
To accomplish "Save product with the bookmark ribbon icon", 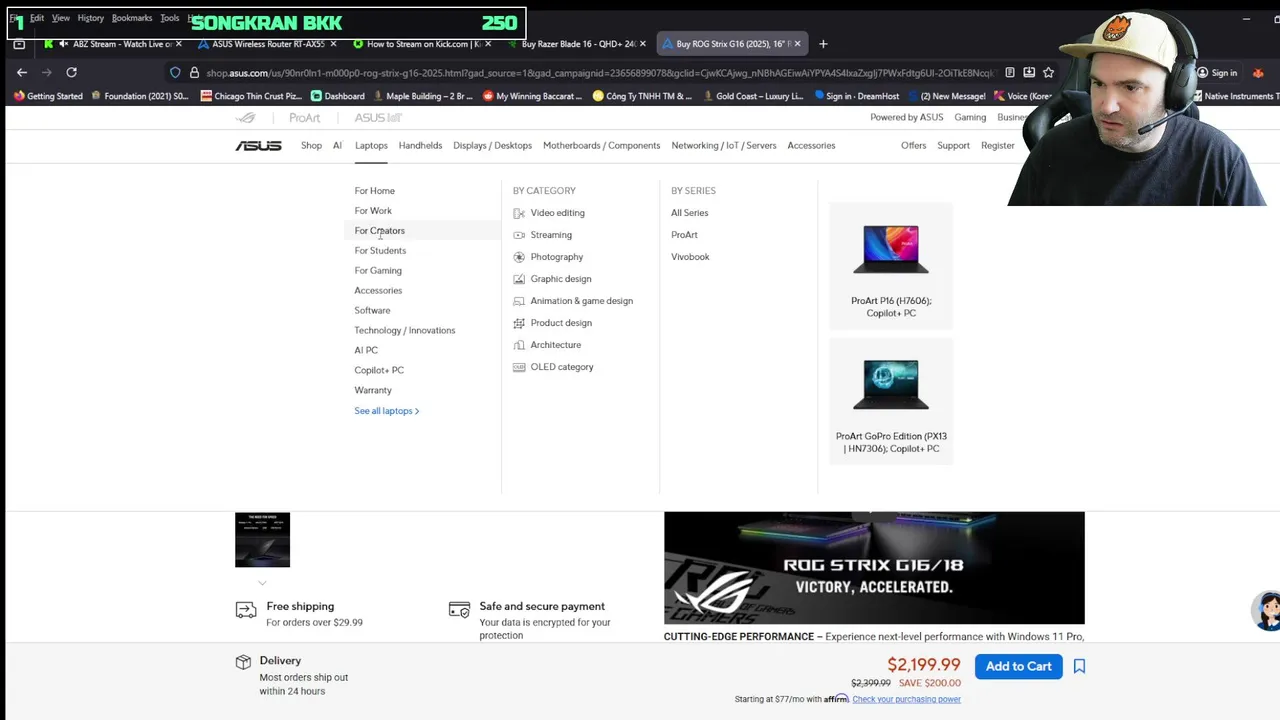I will (x=1079, y=666).
